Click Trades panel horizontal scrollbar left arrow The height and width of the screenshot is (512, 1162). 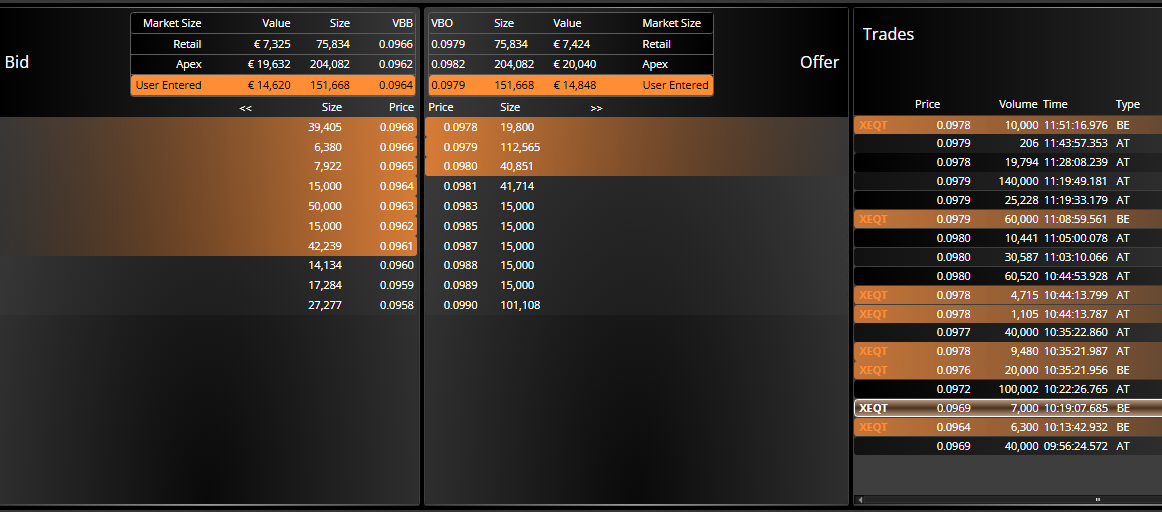(860, 500)
